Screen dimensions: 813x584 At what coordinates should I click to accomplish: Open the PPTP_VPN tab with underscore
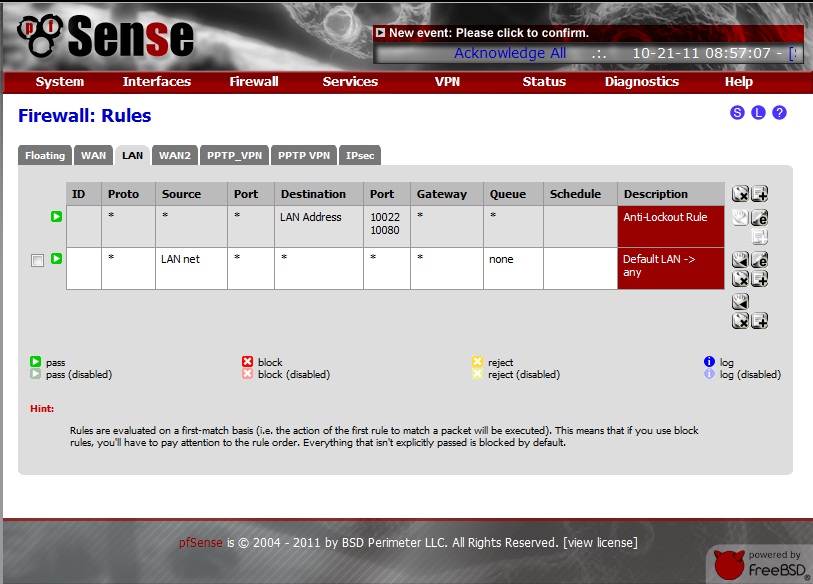(x=234, y=155)
